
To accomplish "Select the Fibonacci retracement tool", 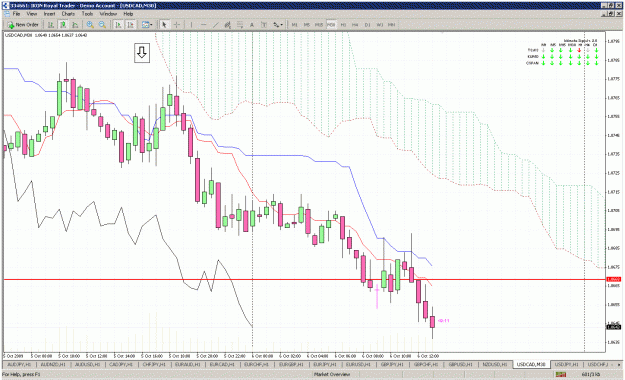I will (x=240, y=25).
